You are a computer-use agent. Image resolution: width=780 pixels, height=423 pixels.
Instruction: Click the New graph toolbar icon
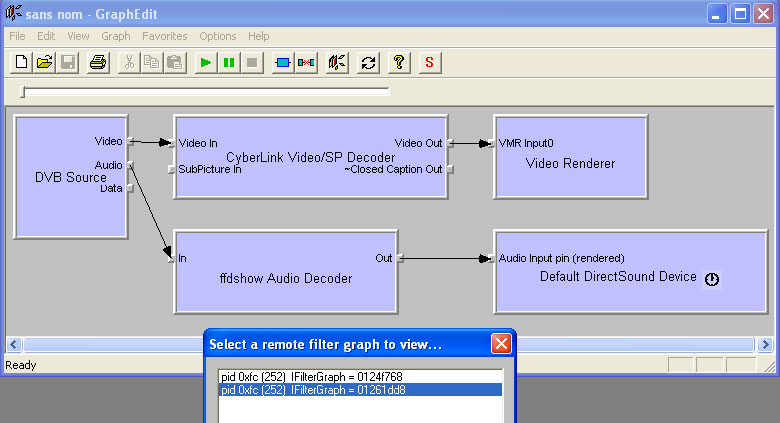(21, 63)
